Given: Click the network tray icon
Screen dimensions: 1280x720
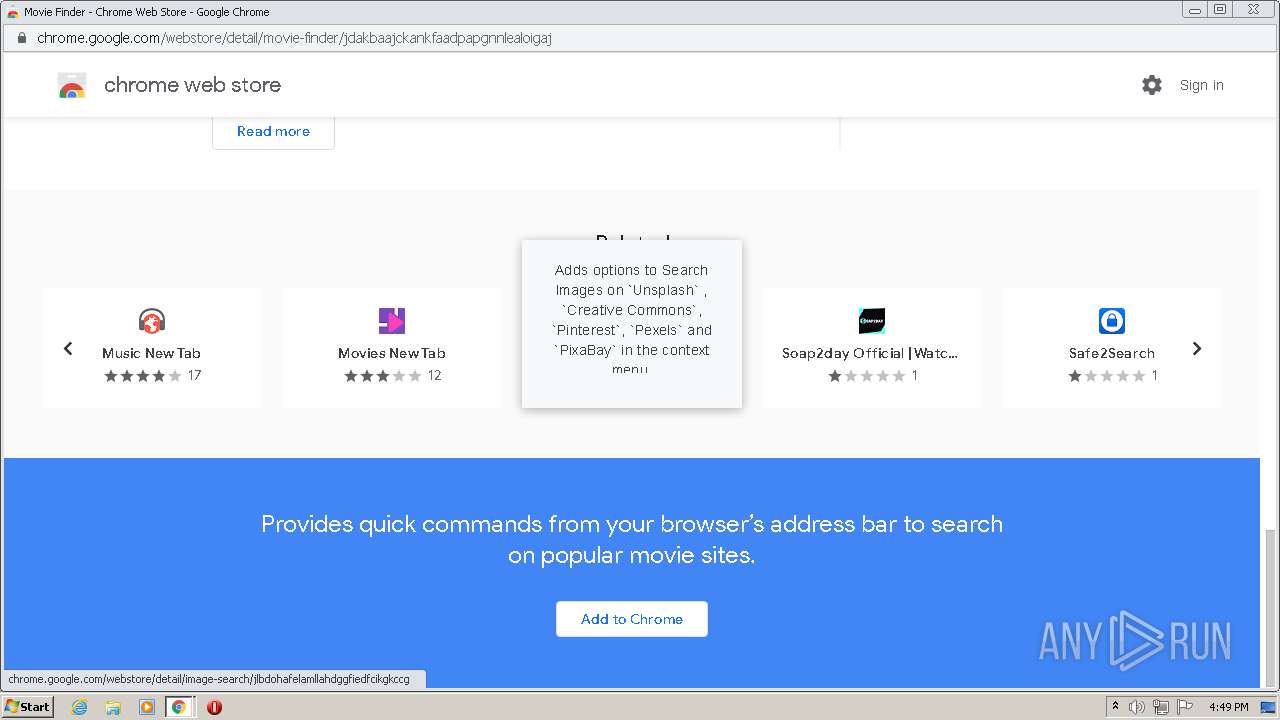Looking at the screenshot, I should point(1161,707).
